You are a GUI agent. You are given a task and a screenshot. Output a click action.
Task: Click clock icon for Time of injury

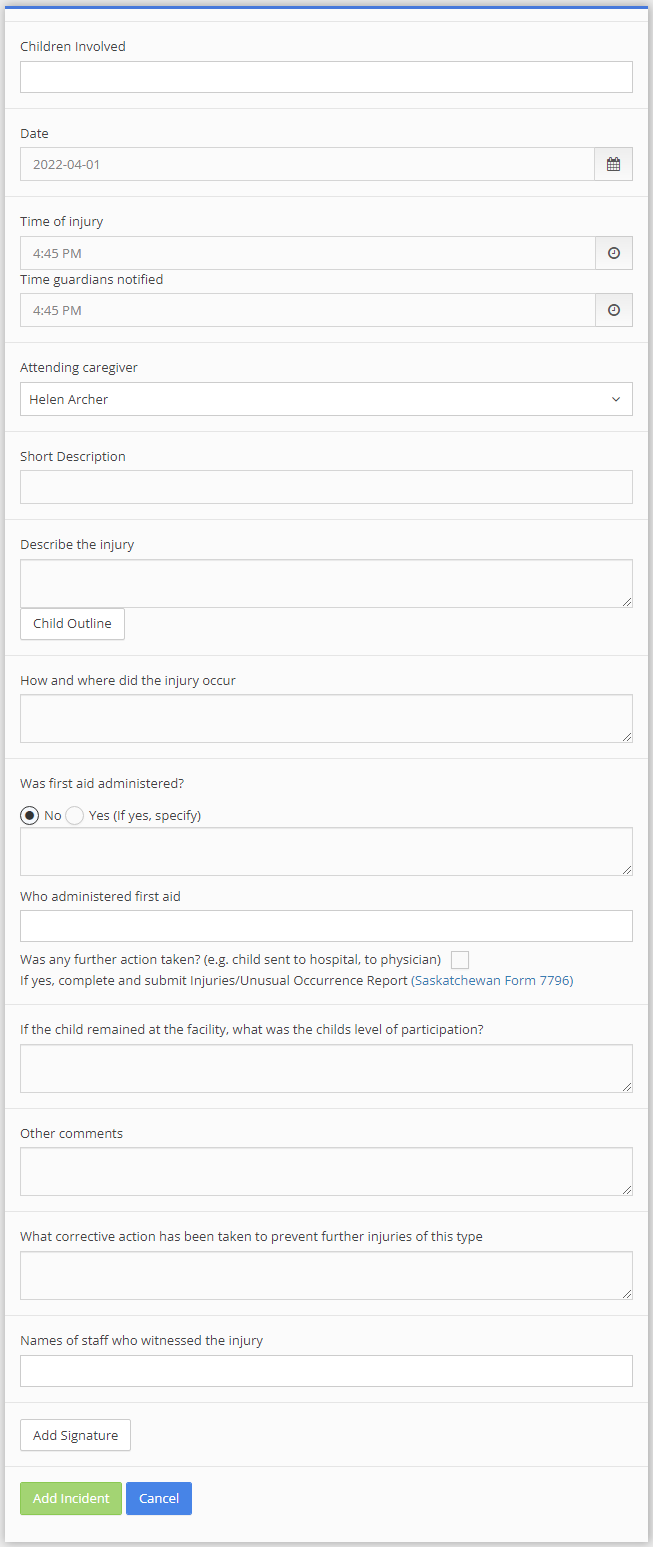click(x=613, y=253)
